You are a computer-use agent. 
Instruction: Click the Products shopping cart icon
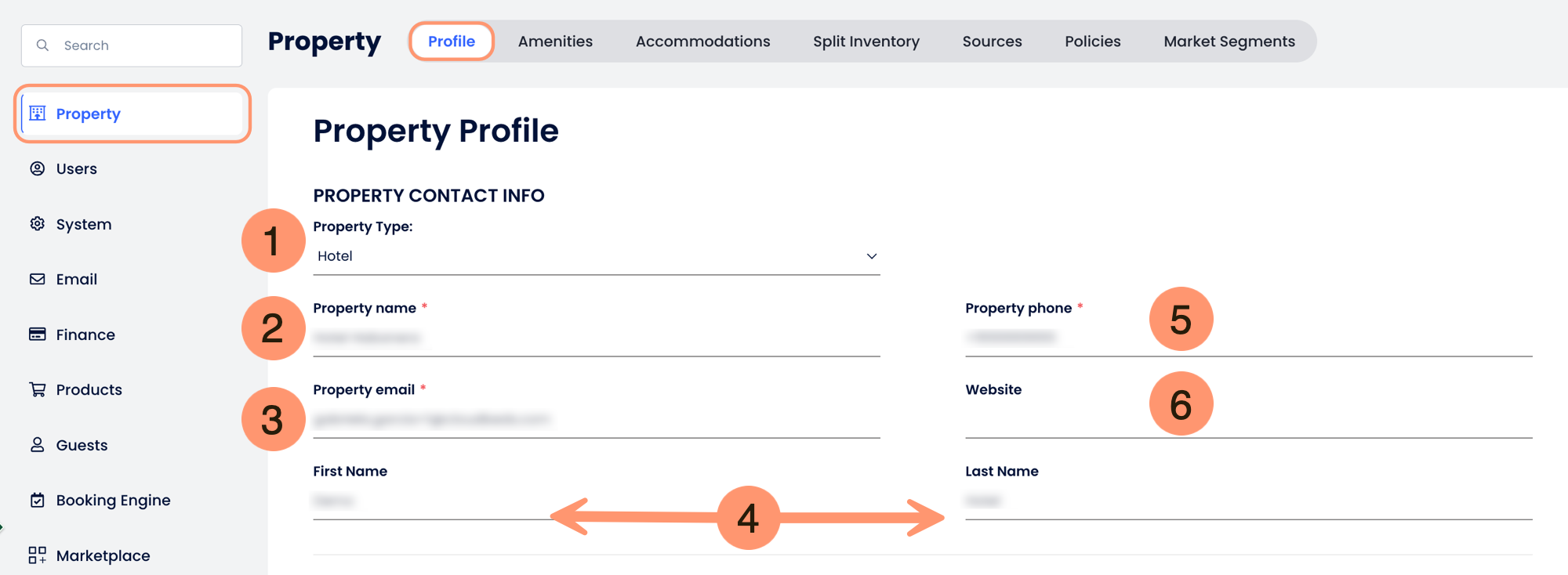(38, 389)
